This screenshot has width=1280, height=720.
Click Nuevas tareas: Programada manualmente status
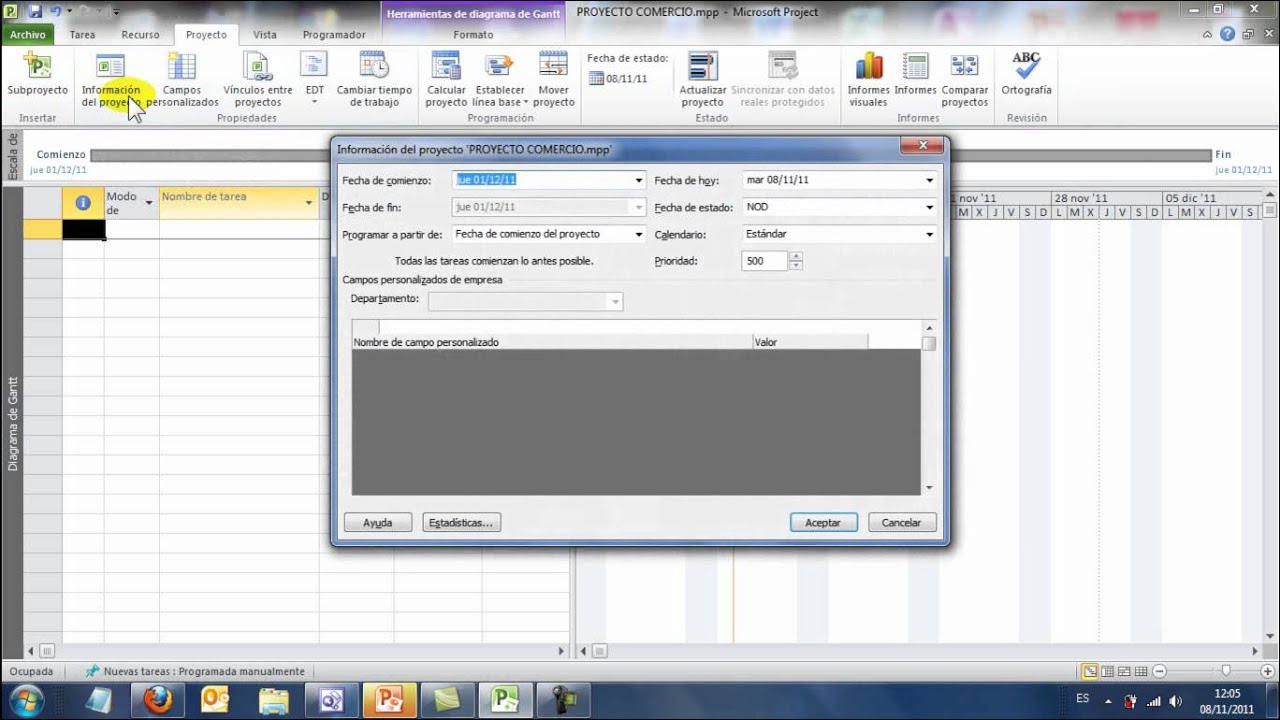tap(195, 671)
